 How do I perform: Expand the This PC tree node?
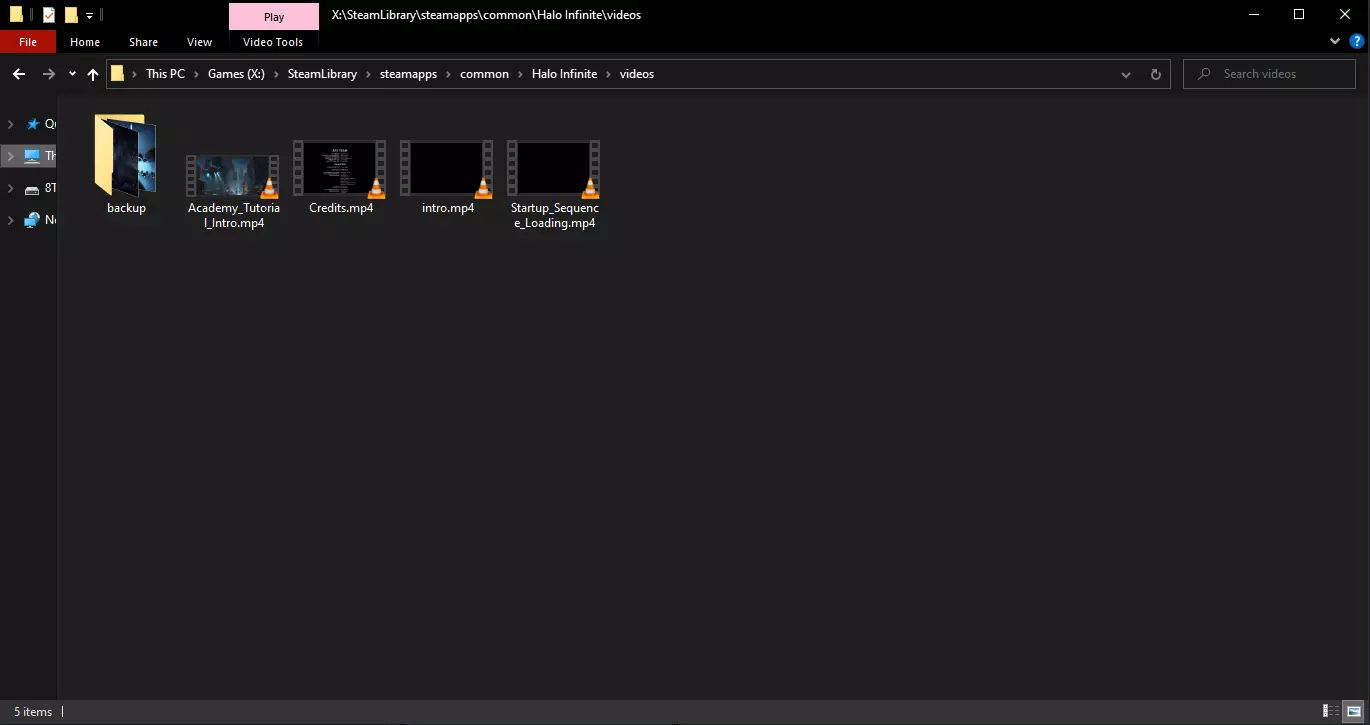pos(10,156)
